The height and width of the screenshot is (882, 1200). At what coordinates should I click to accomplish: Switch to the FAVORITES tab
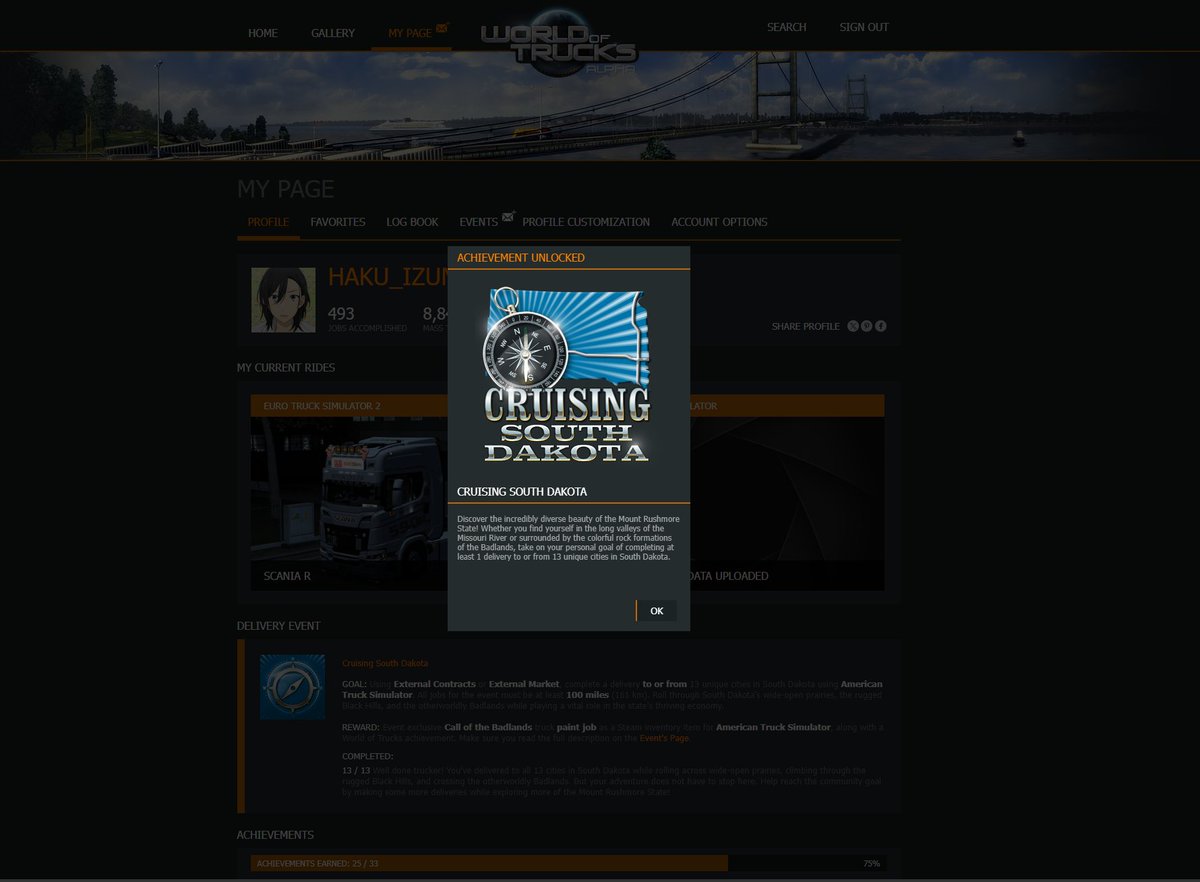[x=338, y=222]
